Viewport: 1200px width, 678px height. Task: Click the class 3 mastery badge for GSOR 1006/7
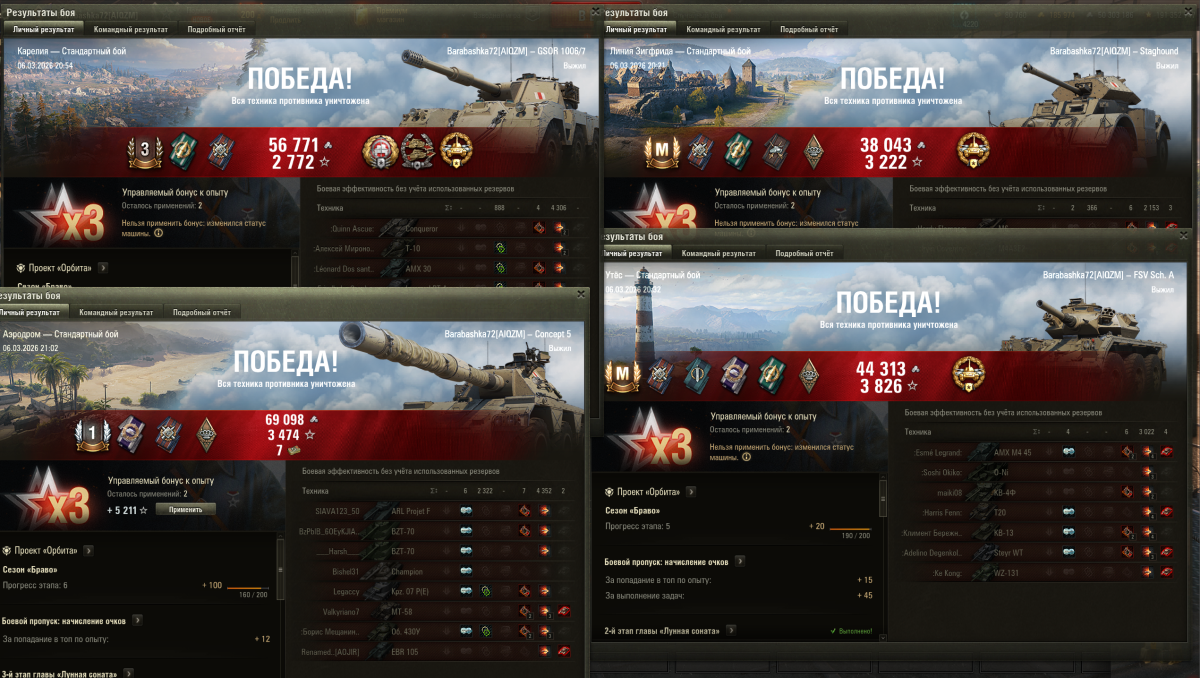[145, 151]
